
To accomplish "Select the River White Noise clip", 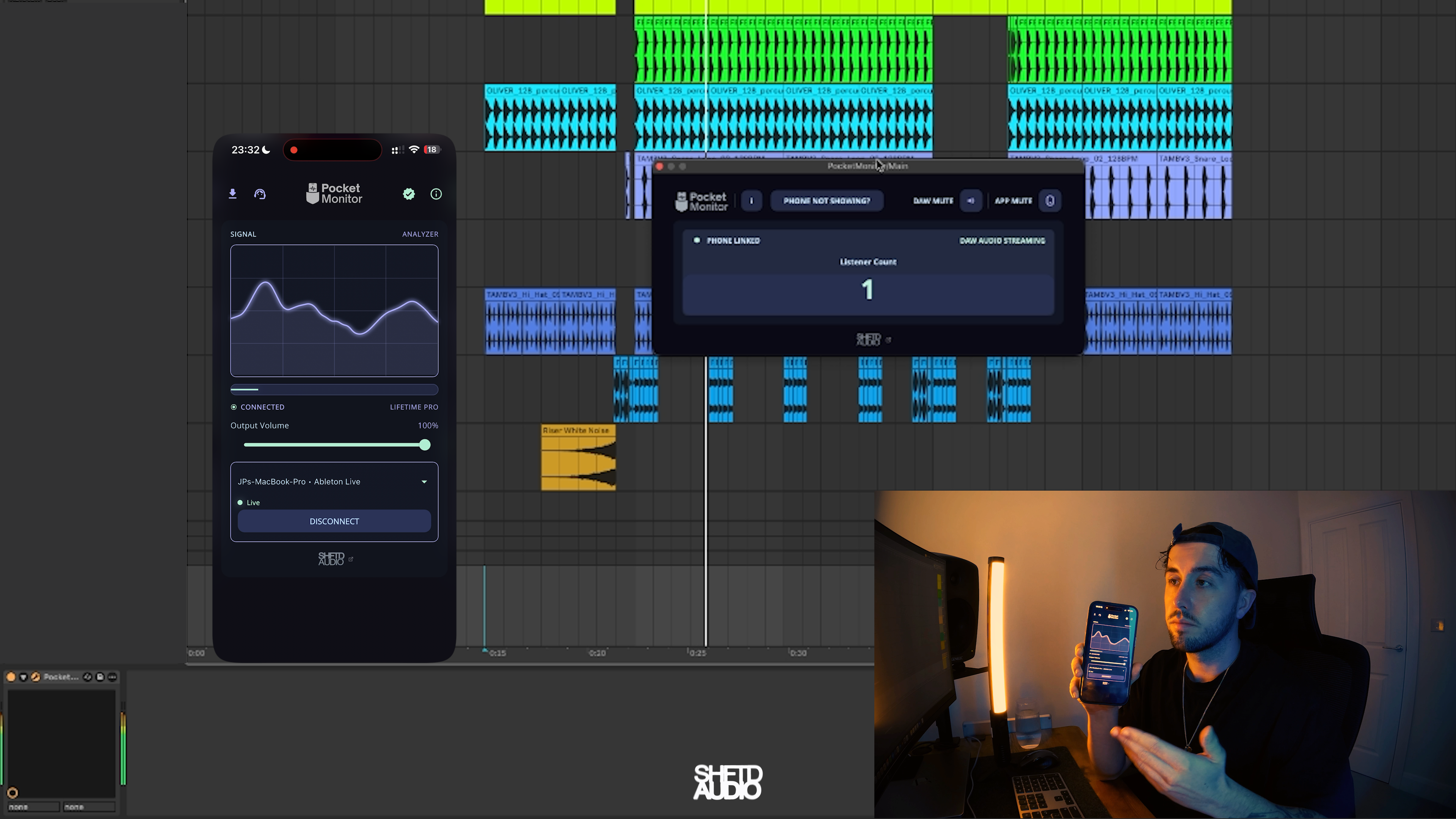I will click(578, 458).
